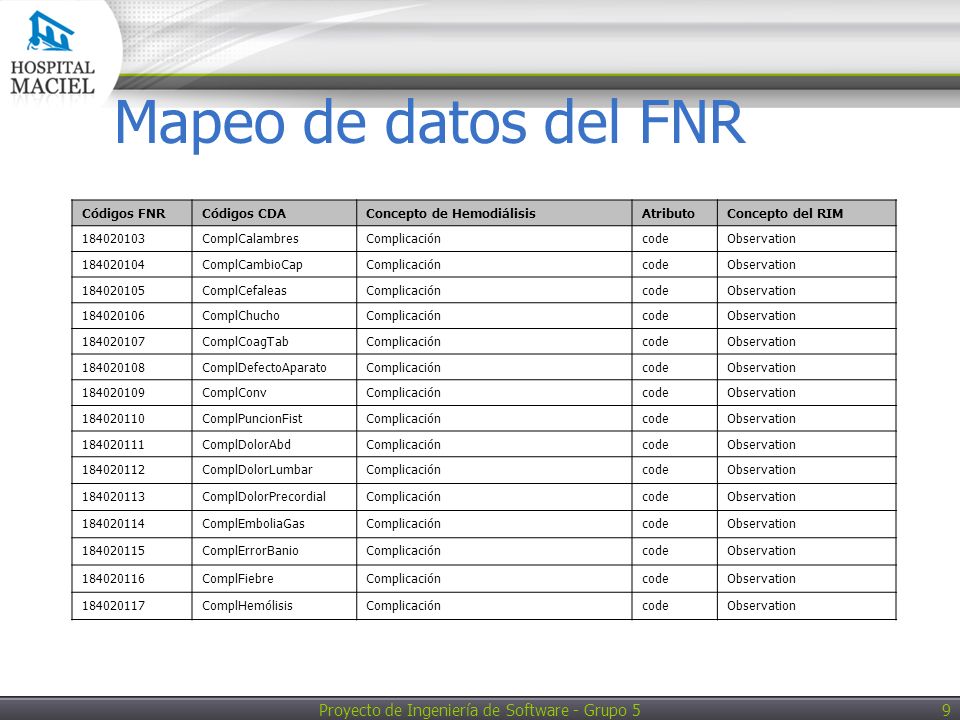Select cell with code 184020107
Screen dimensions: 960x720
(x=132, y=342)
